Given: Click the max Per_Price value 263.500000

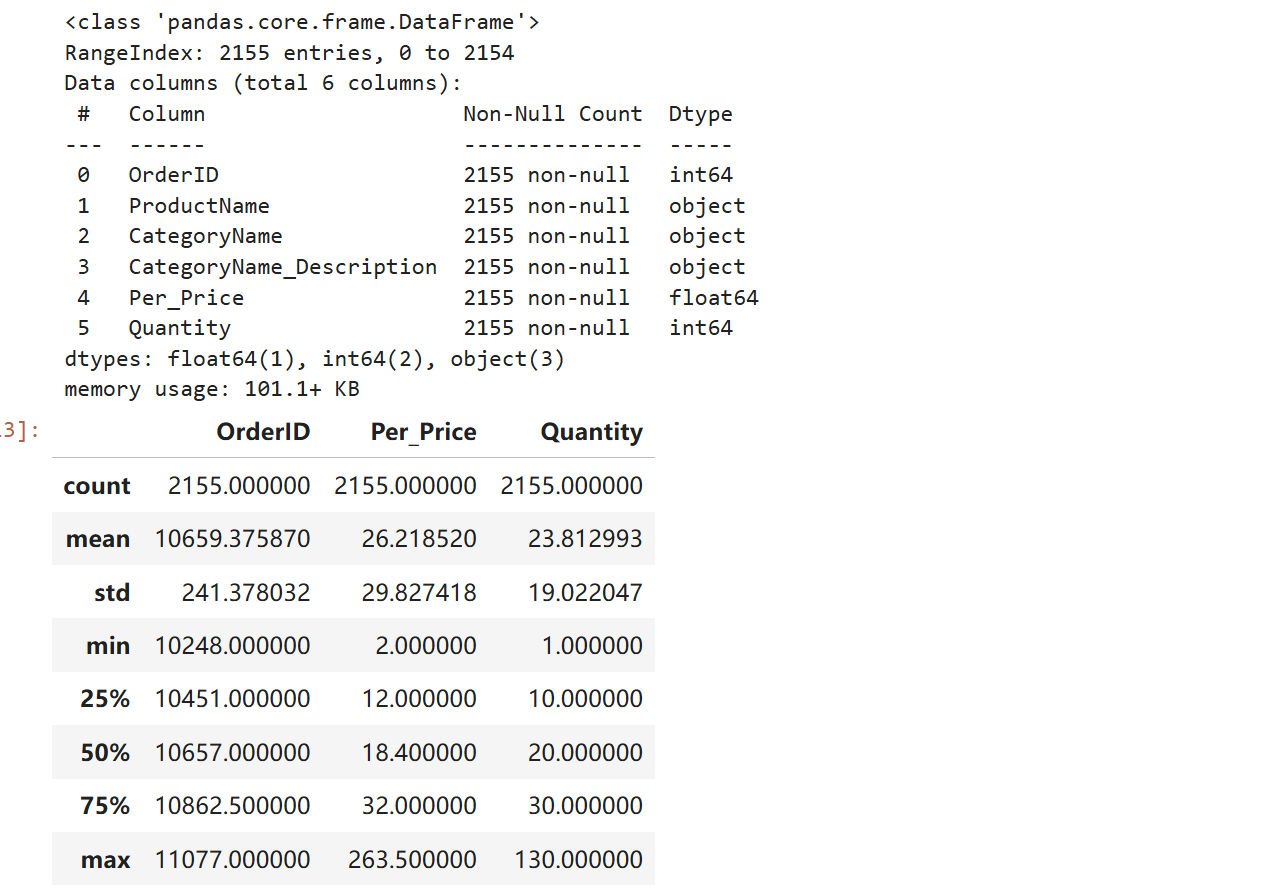Looking at the screenshot, I should 412,860.
